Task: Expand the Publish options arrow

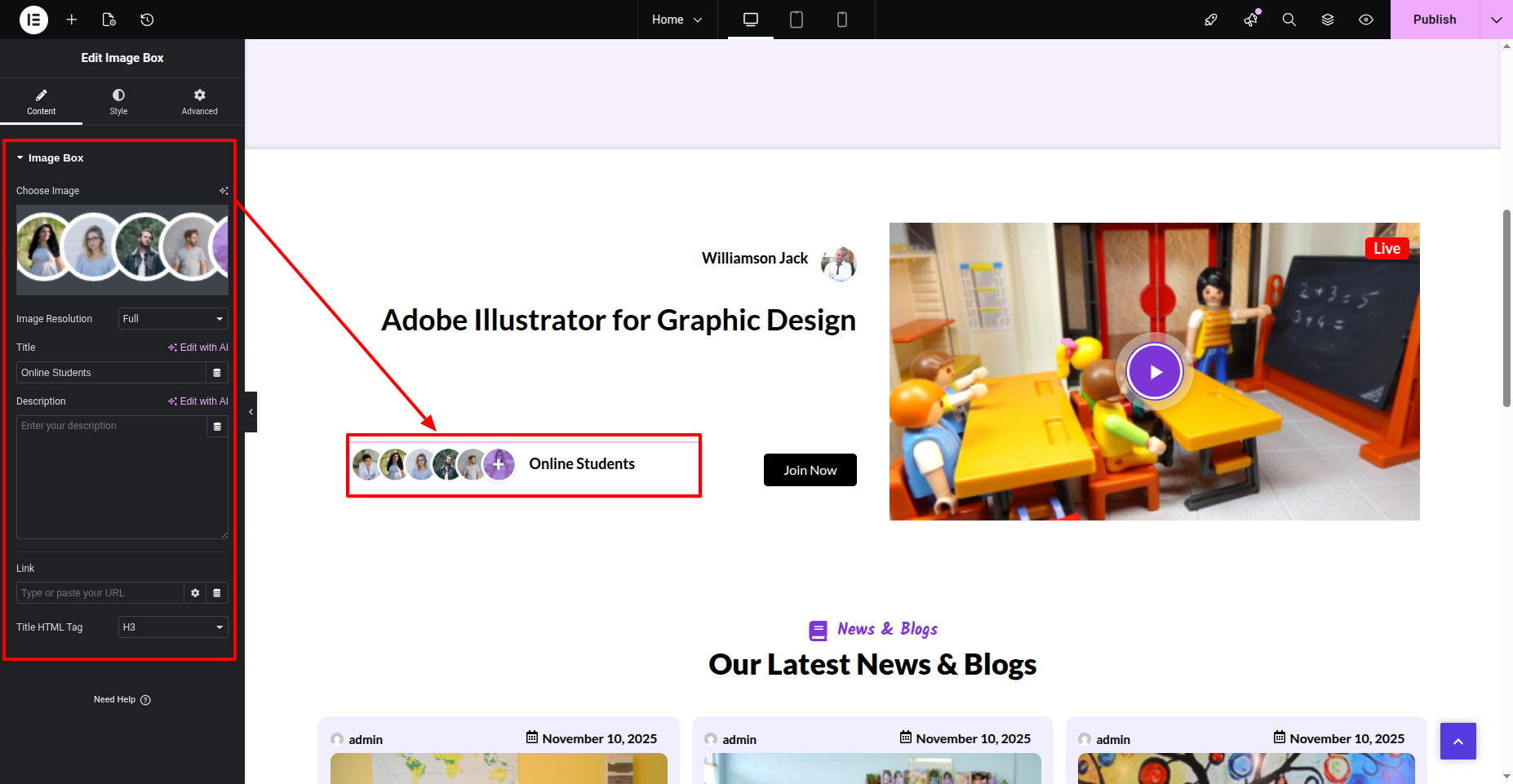Action: 1496,20
